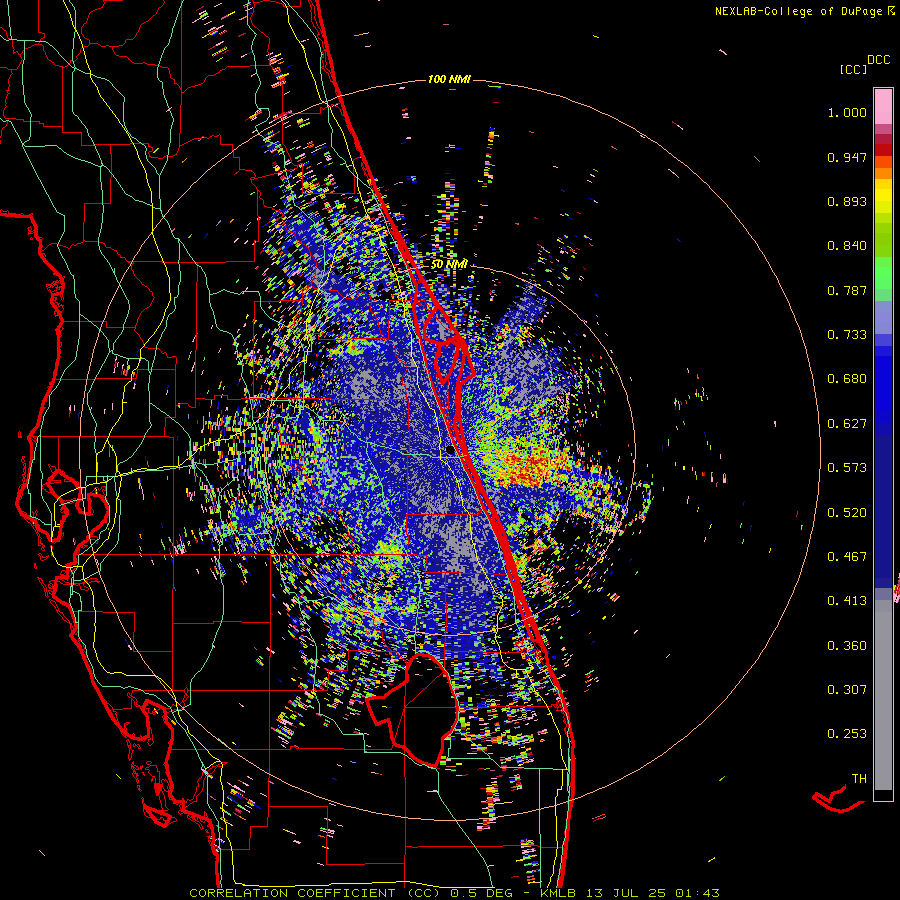Click the KMLB station identifier
This screenshot has height=900, width=900.
(560, 893)
